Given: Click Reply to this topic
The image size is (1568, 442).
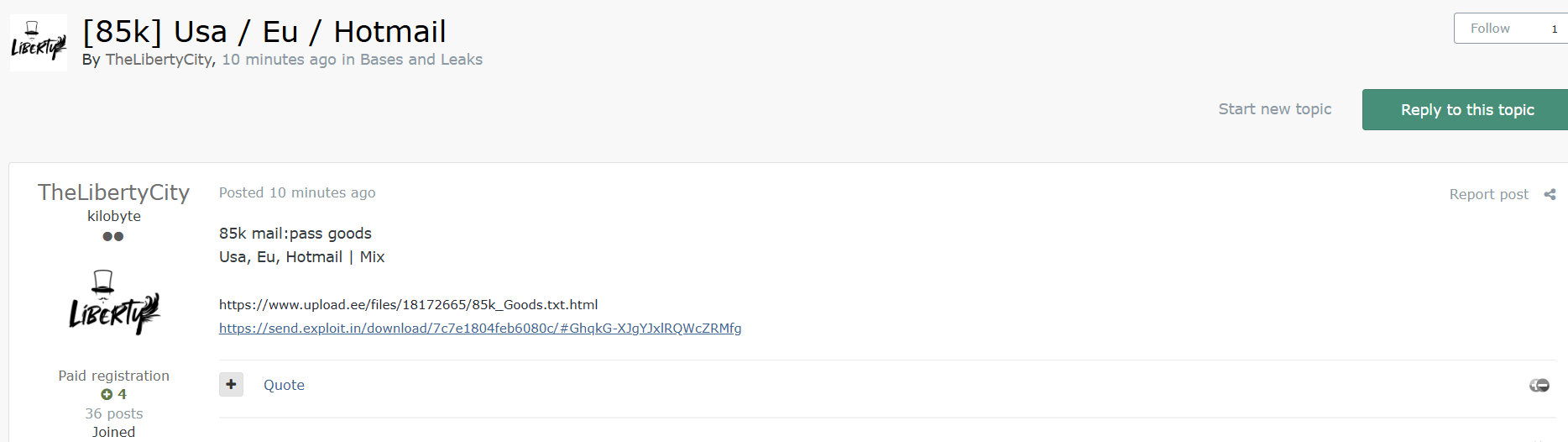Looking at the screenshot, I should tap(1466, 110).
